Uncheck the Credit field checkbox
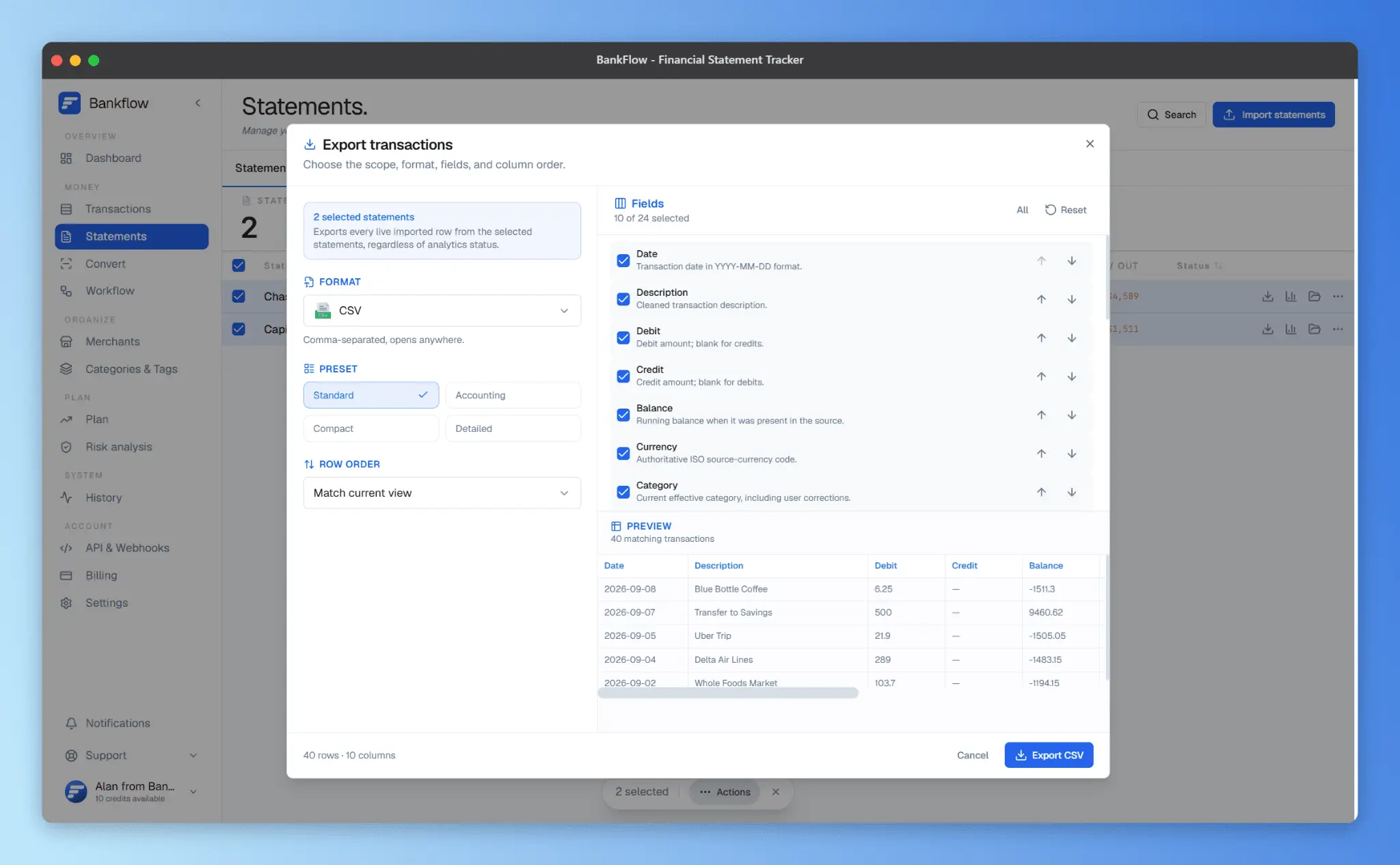Screen dimensions: 1400x865 tap(623, 376)
